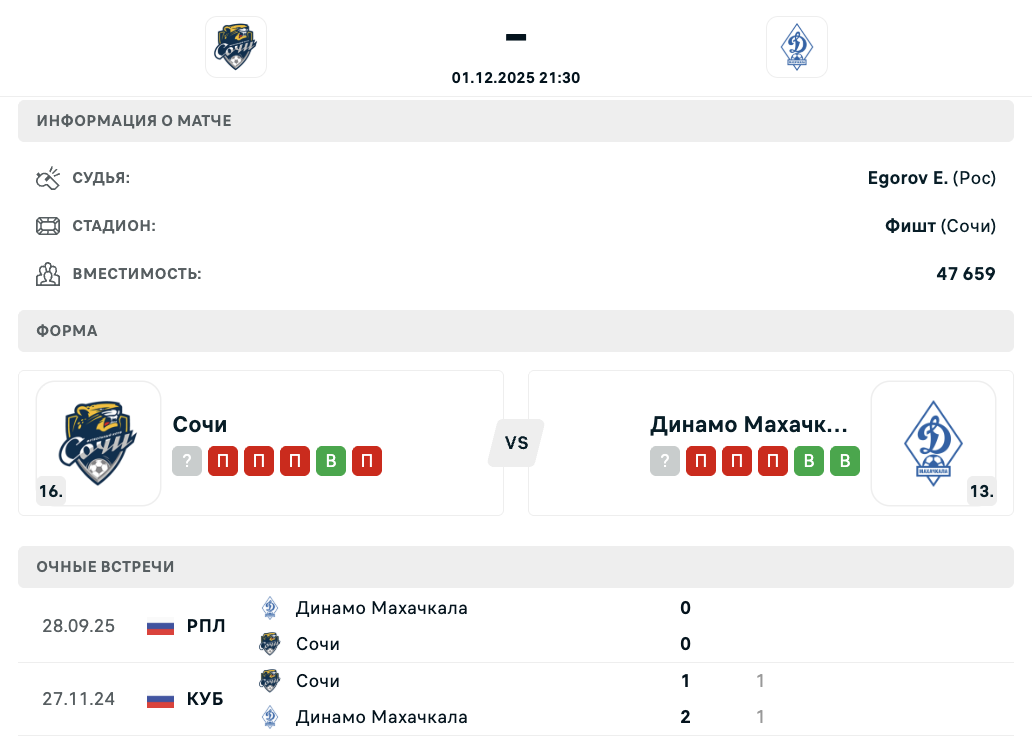This screenshot has height=744, width=1032.
Task: Click Sochi's green В win badge
Action: pyautogui.click(x=331, y=461)
